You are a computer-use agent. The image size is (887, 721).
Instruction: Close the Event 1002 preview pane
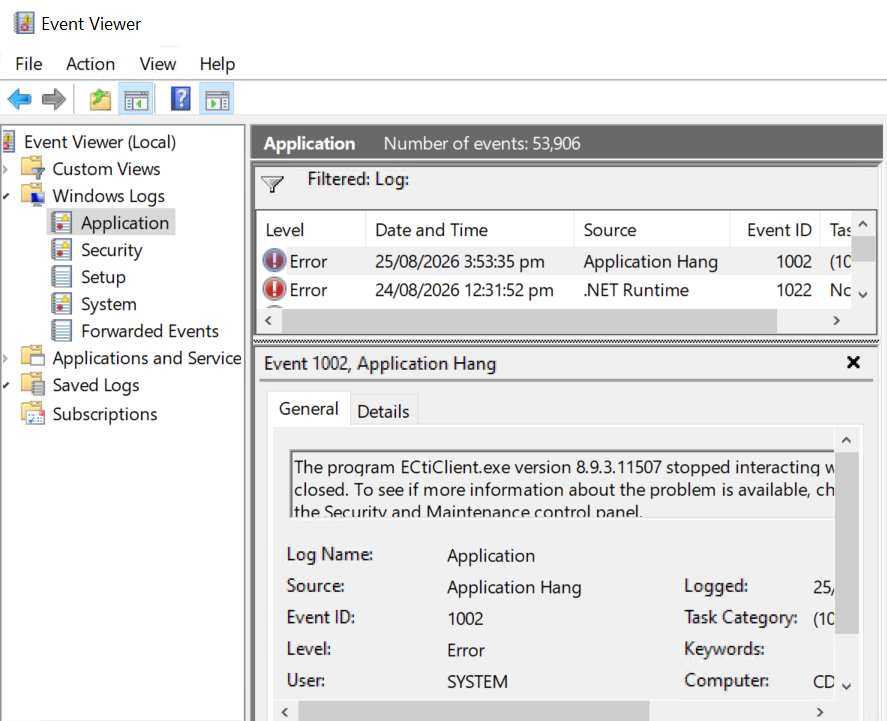point(853,362)
